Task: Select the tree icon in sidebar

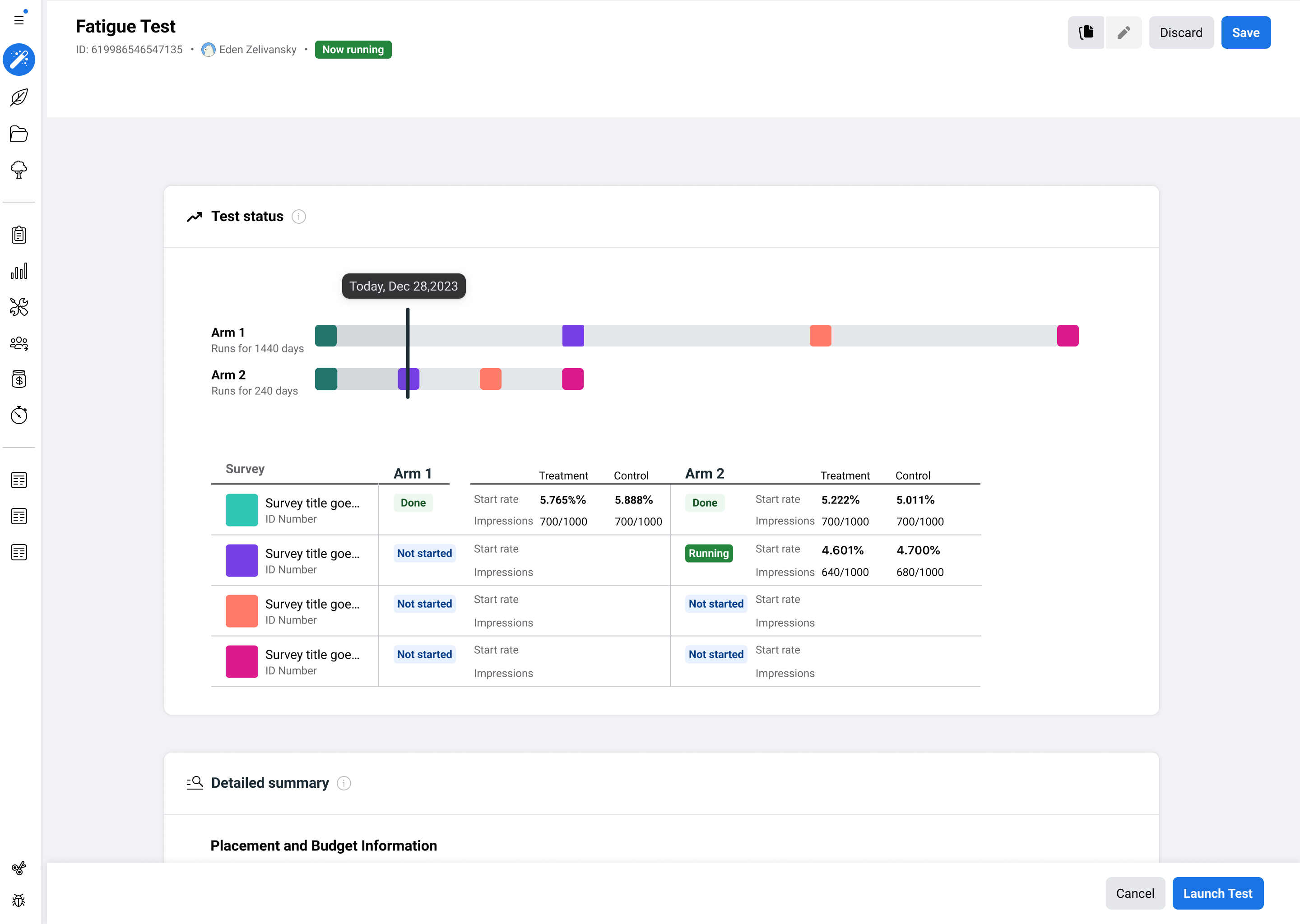Action: (19, 170)
